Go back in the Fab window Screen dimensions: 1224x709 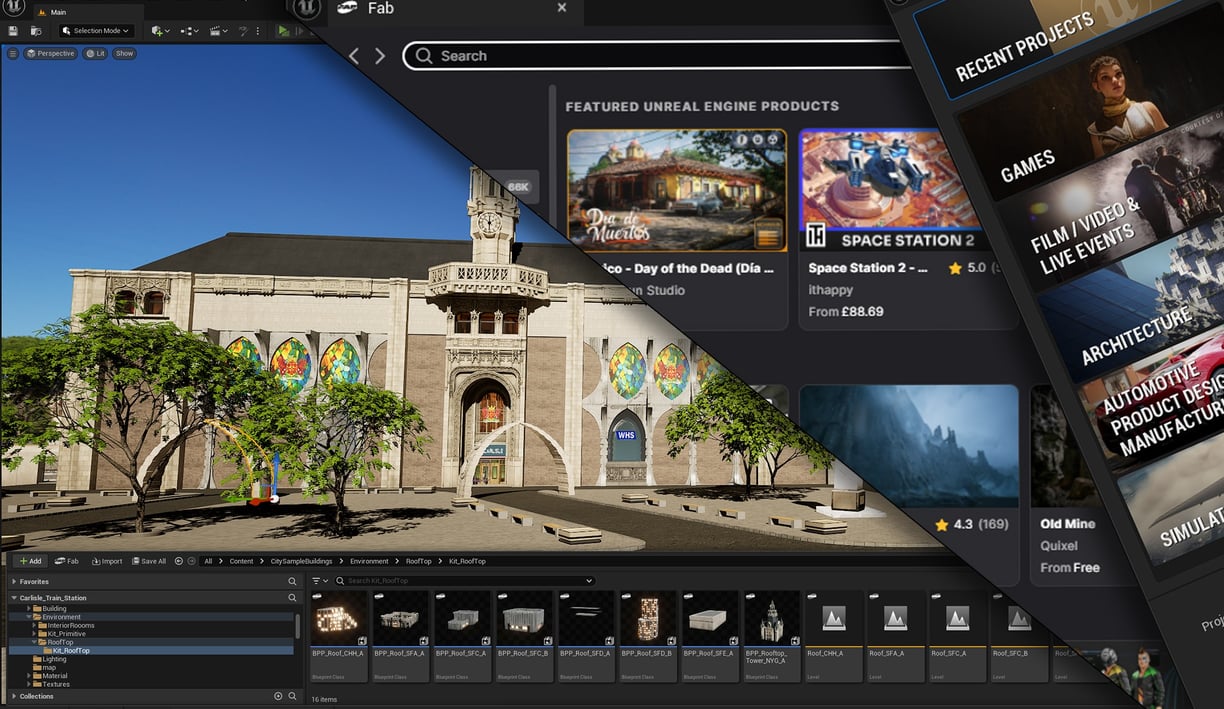354,56
